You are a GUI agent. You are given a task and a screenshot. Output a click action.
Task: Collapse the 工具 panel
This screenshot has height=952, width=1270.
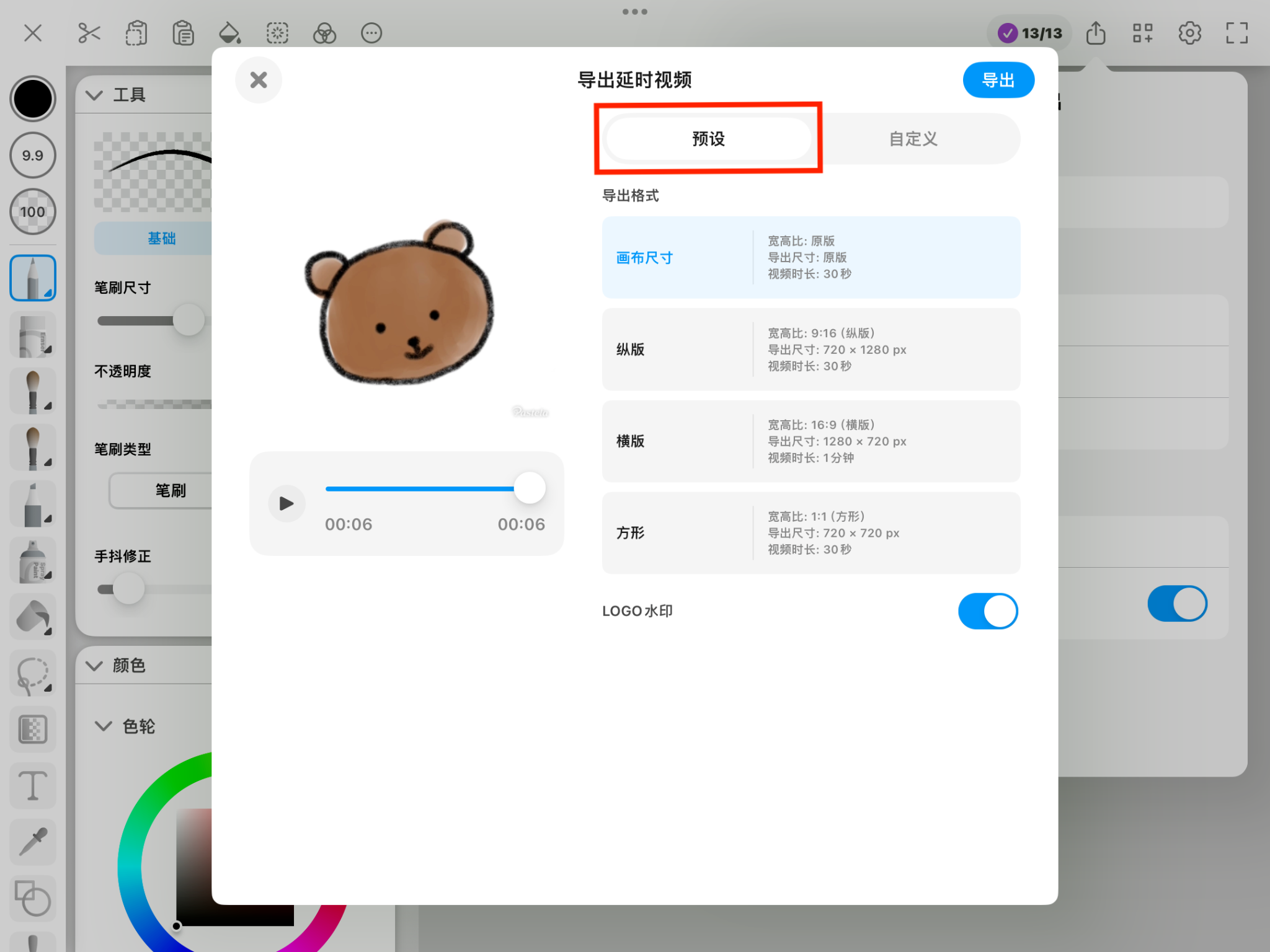pos(94,95)
